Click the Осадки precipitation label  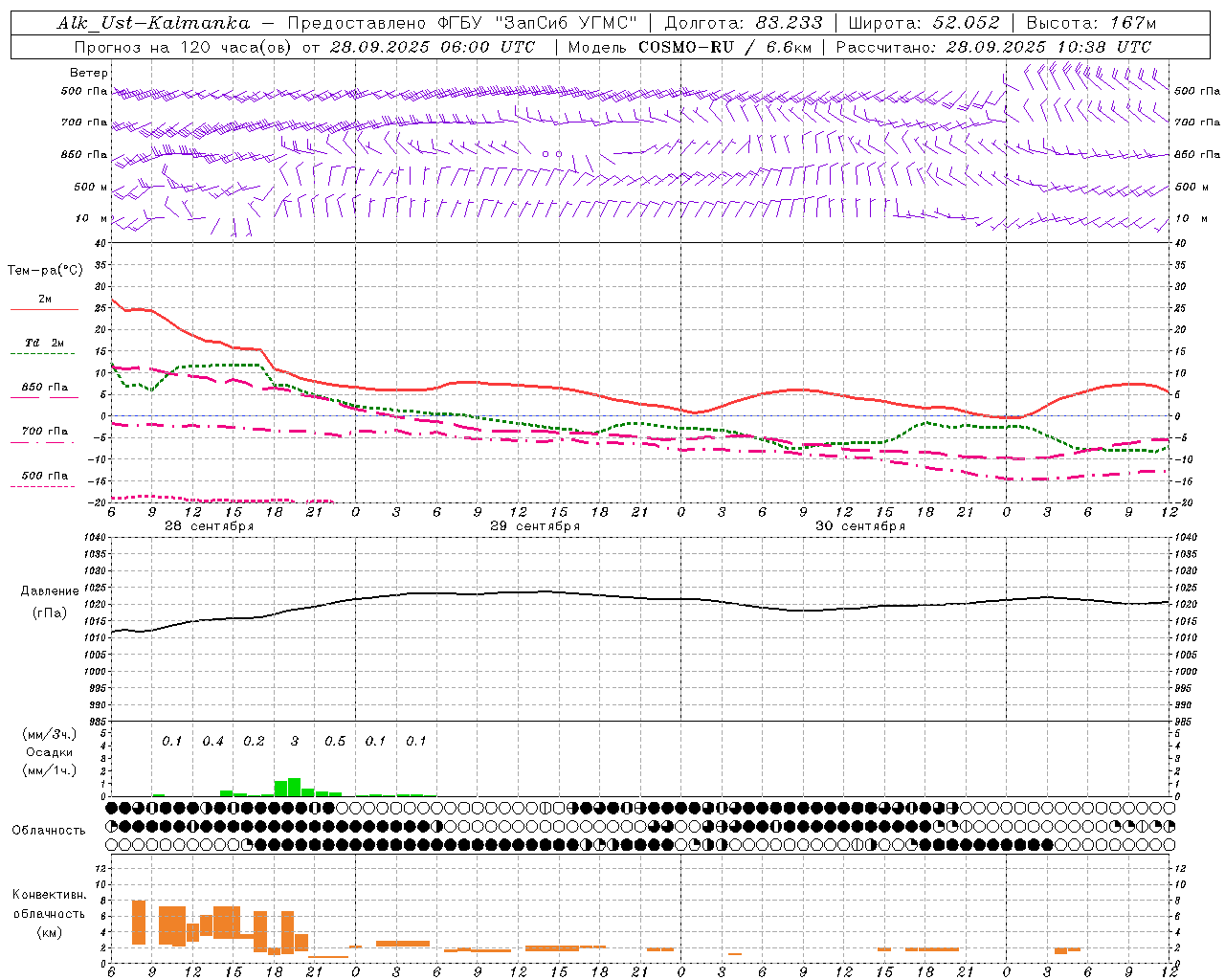(x=50, y=752)
